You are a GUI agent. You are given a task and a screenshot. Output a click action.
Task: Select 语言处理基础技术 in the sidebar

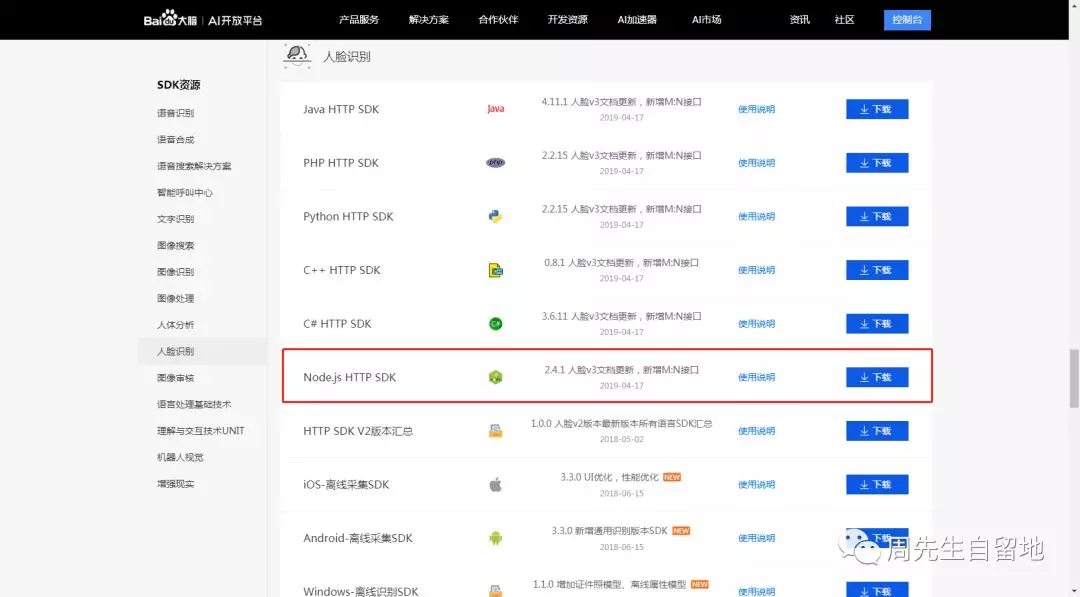194,404
